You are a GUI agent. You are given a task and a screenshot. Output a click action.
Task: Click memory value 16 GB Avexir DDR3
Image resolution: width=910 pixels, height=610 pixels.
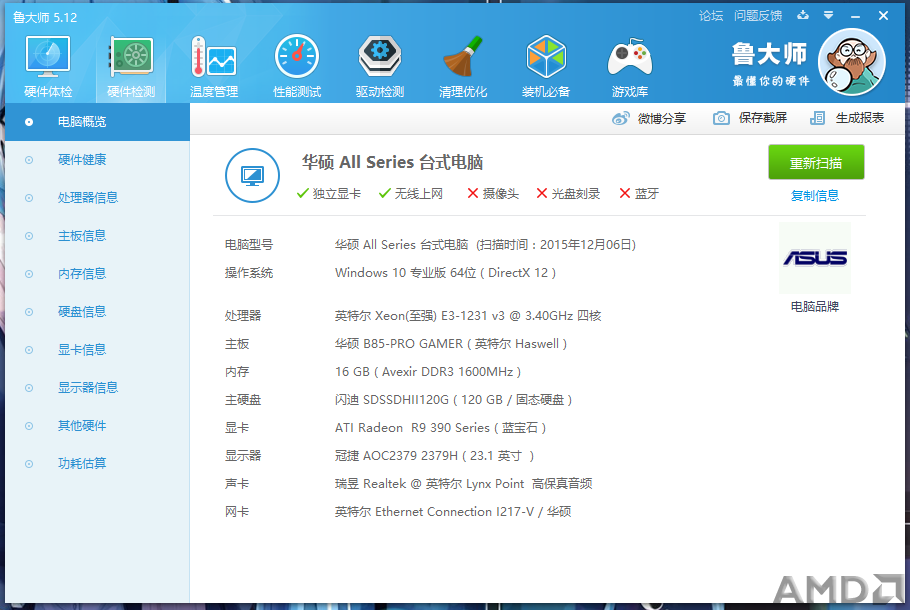pyautogui.click(x=428, y=372)
